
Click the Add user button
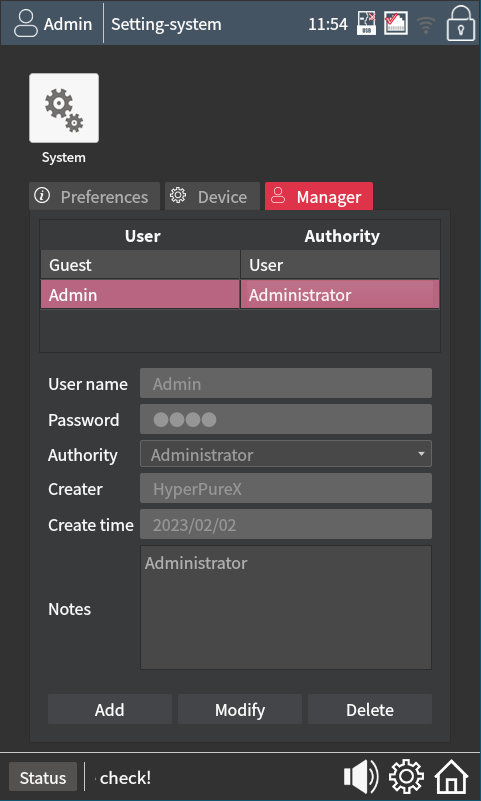pyautogui.click(x=110, y=709)
